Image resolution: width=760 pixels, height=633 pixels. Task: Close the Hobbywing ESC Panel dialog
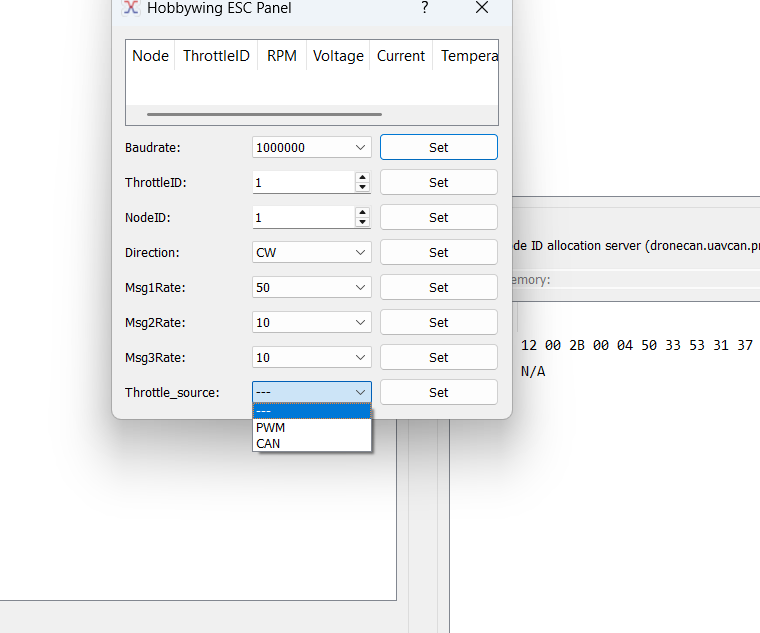tap(482, 7)
